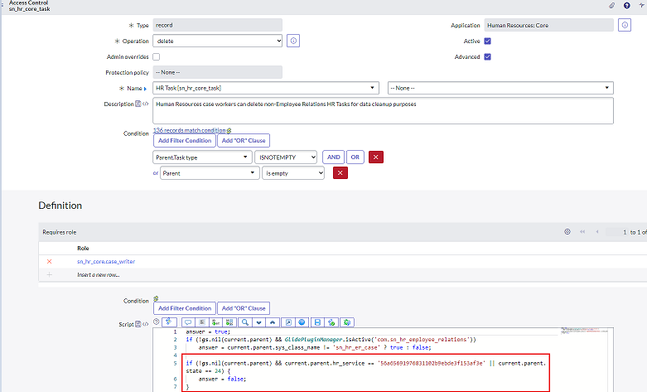This screenshot has height=392, width=647.
Task: Open the attachments paperclip icon in header
Action: (612, 5)
